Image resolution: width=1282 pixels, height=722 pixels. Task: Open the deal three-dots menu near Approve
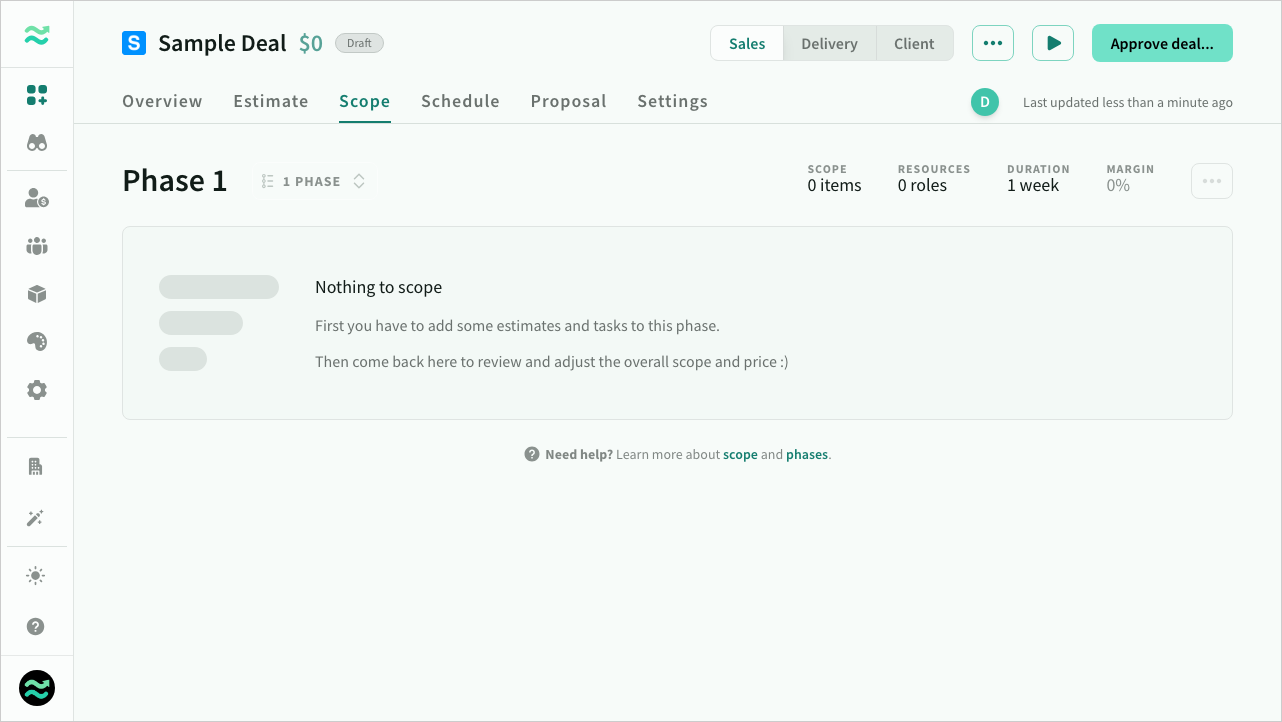[x=992, y=43]
